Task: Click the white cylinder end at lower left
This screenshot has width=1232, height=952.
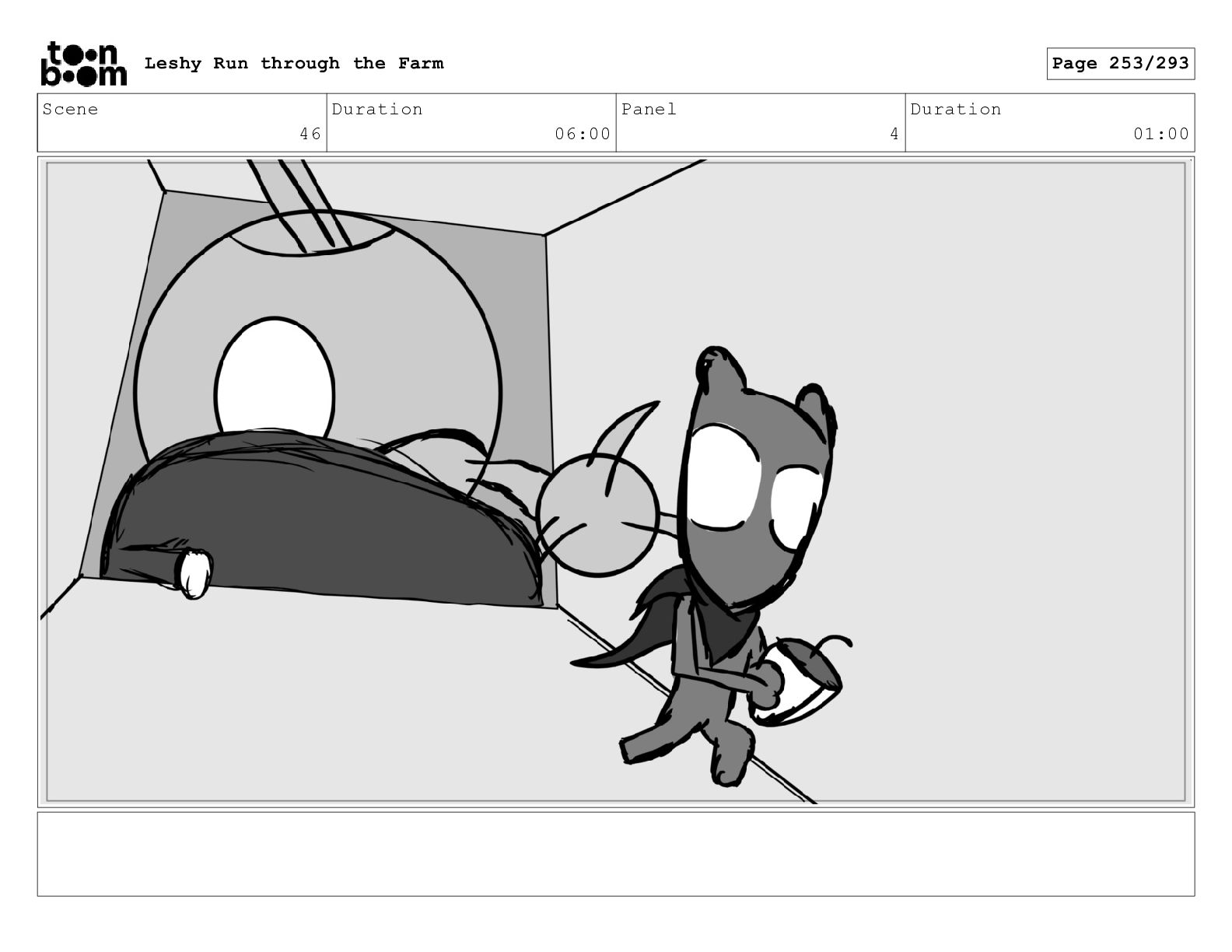Action: point(193,574)
